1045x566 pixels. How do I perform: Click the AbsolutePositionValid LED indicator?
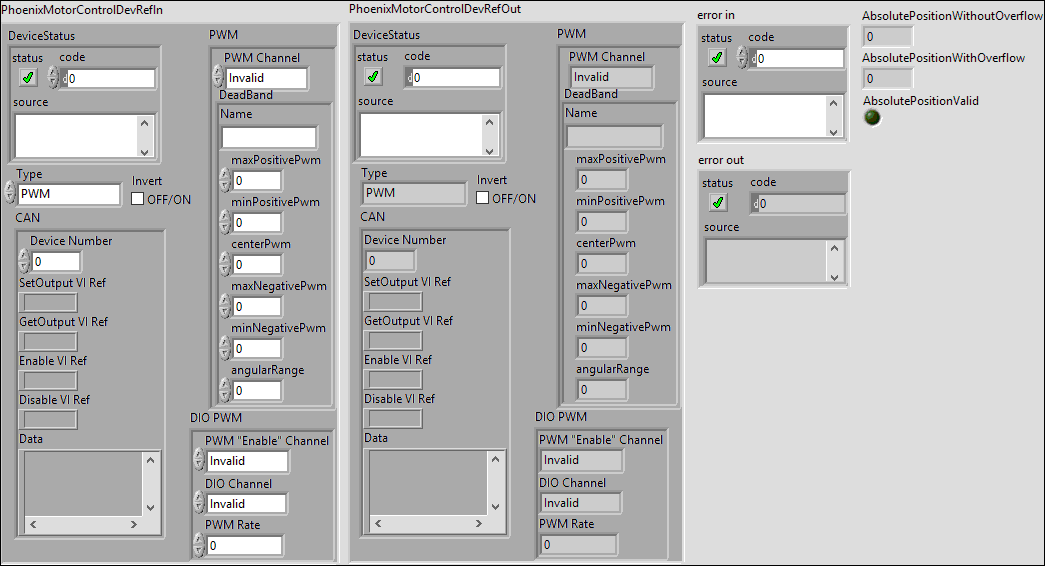pyautogui.click(x=872, y=118)
